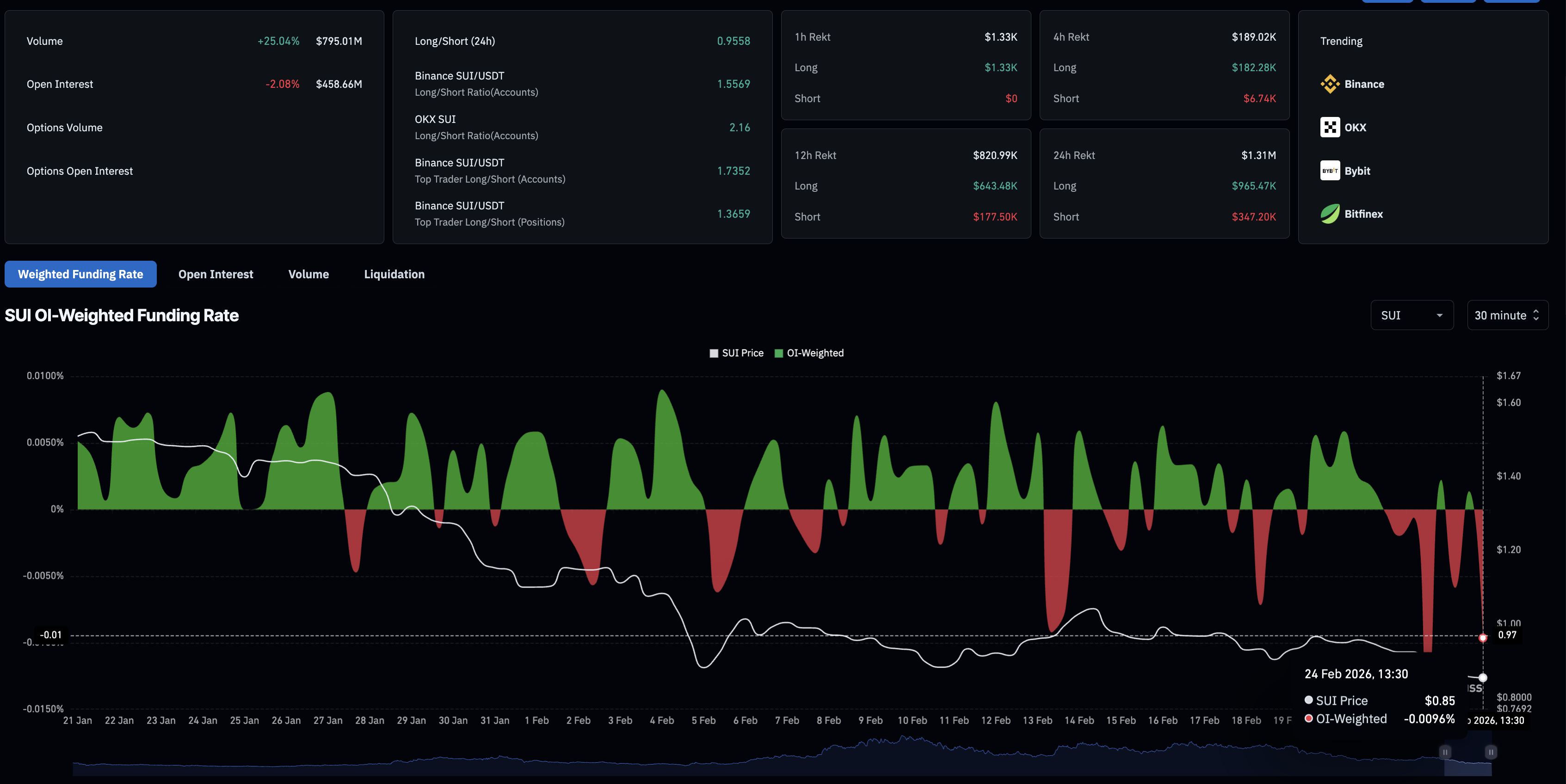Open the SUI coin dropdown

[1411, 315]
